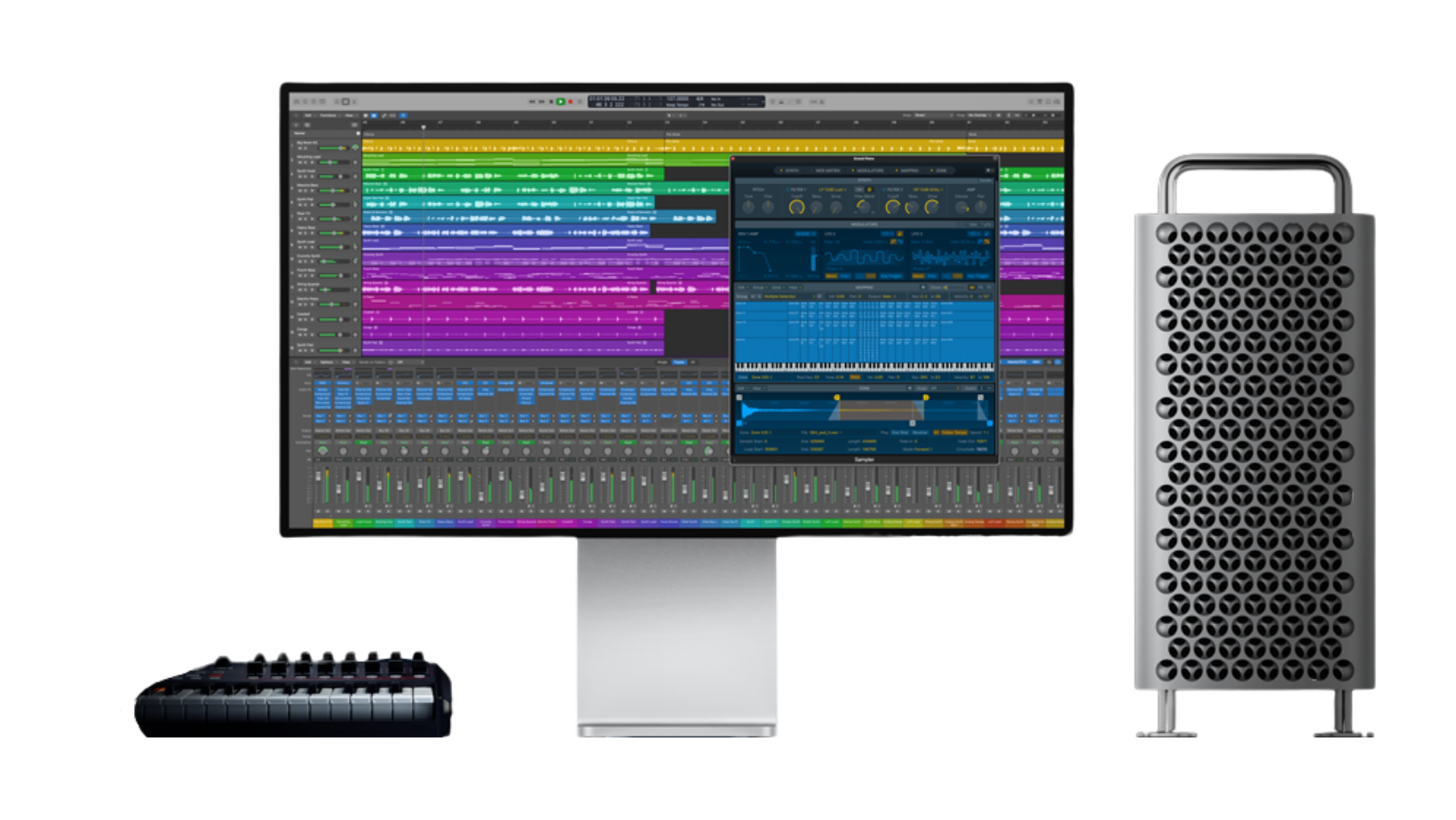The height and width of the screenshot is (820, 1456).
Task: Toggle the Filter 2 power button
Action: click(883, 189)
